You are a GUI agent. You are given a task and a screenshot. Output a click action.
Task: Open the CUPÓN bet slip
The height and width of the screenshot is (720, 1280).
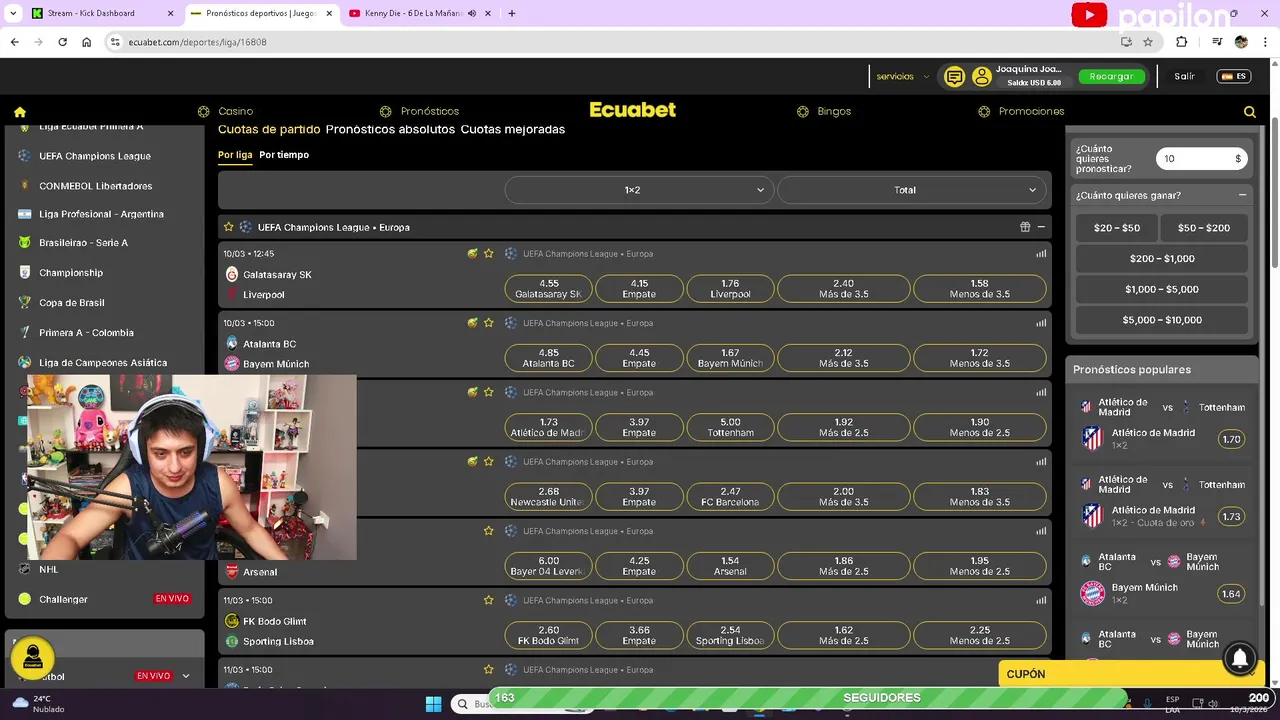(x=1131, y=674)
